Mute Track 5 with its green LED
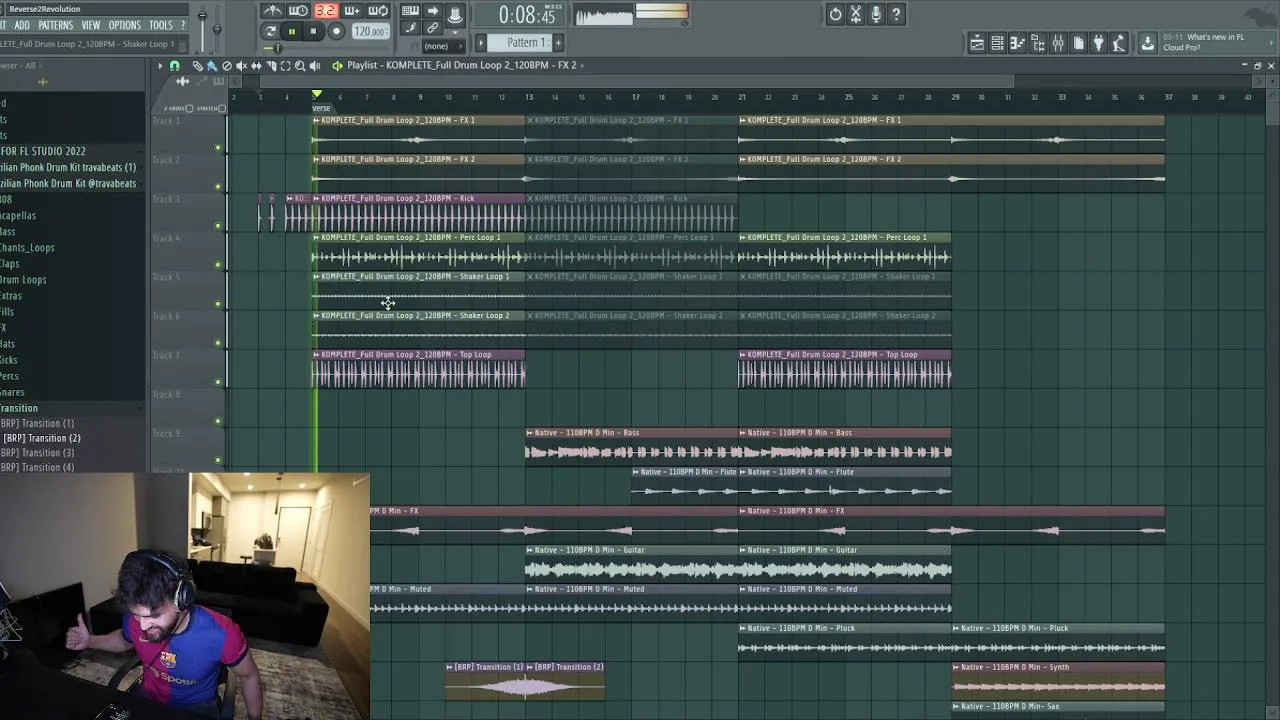 point(218,303)
